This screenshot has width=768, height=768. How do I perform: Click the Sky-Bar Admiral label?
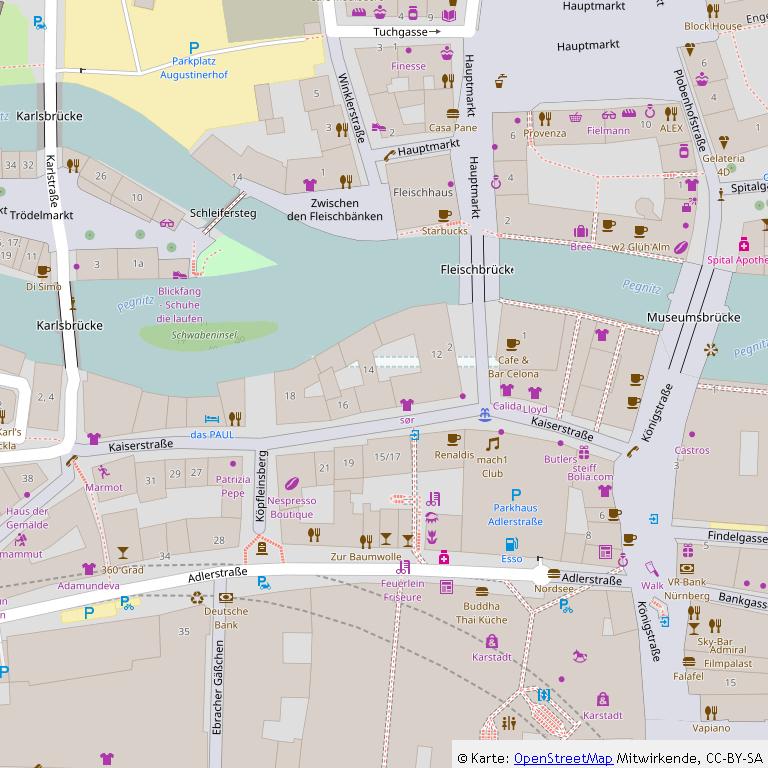[x=721, y=646]
